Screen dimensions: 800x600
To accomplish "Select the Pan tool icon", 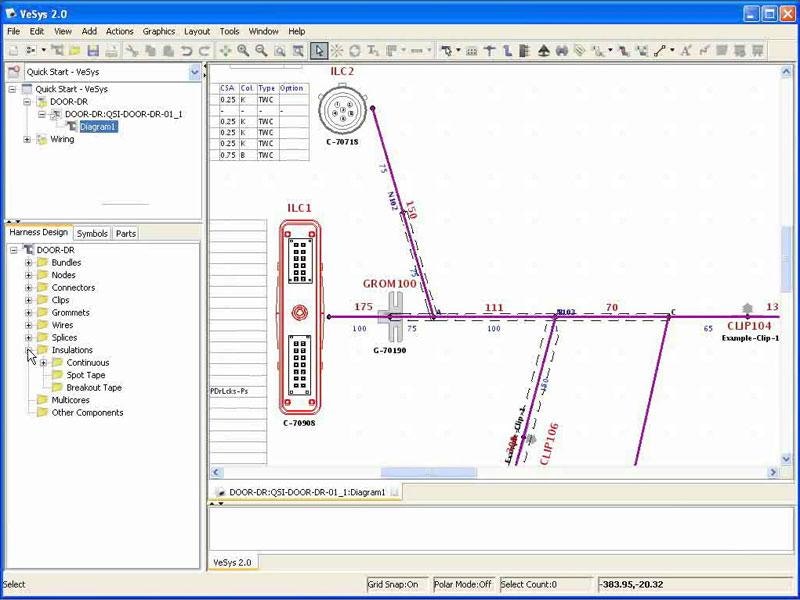I will coord(226,50).
